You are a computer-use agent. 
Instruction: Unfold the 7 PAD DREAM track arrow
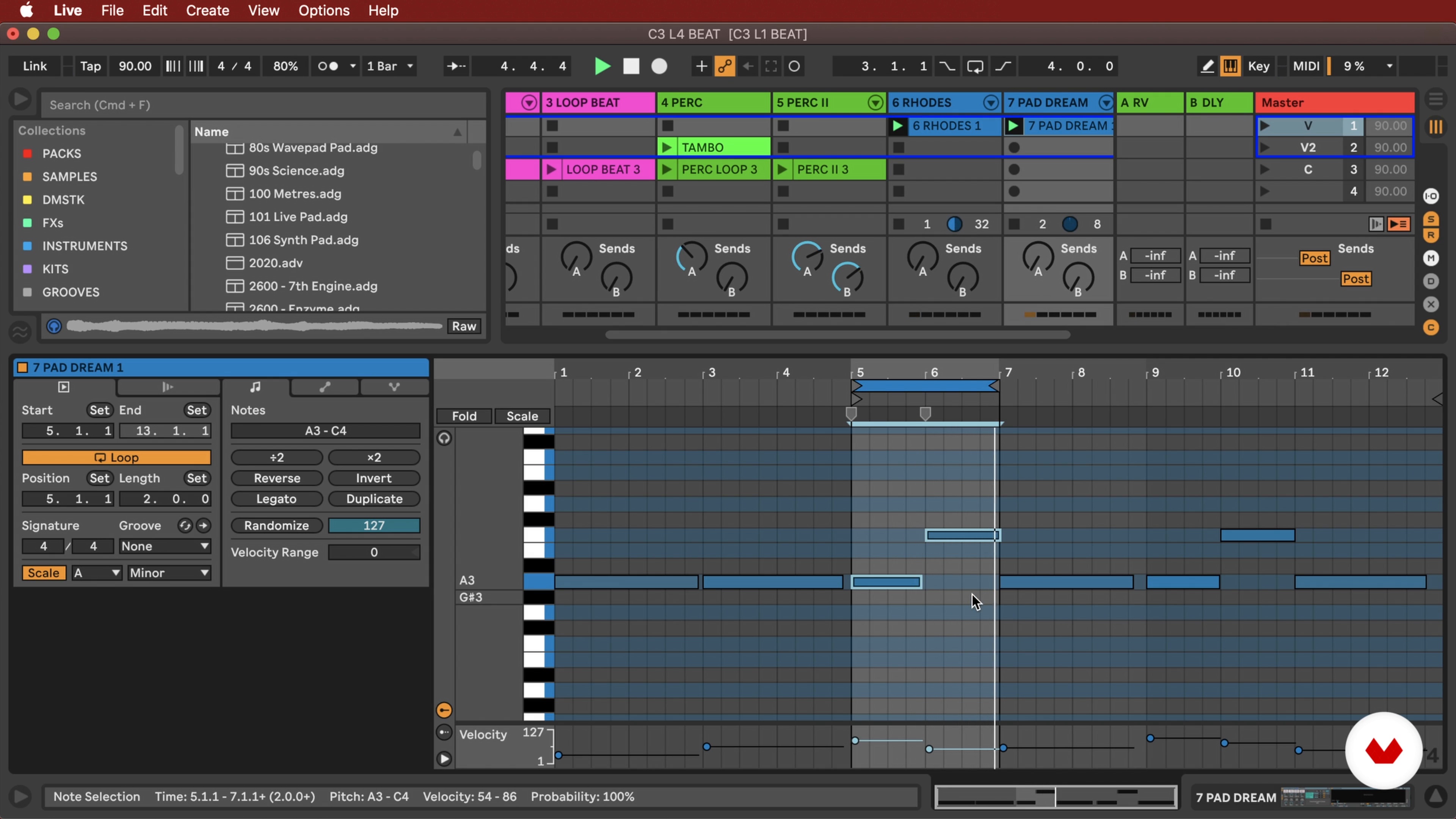coord(1106,103)
